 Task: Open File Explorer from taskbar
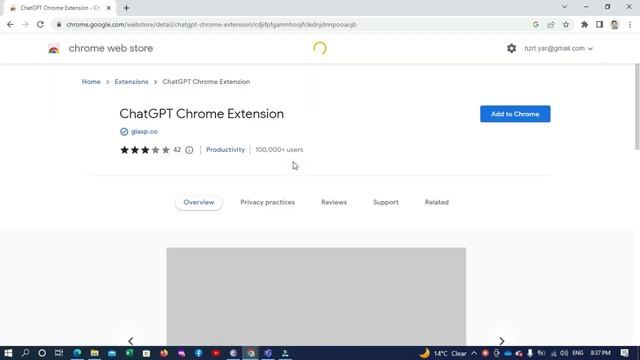pos(95,353)
